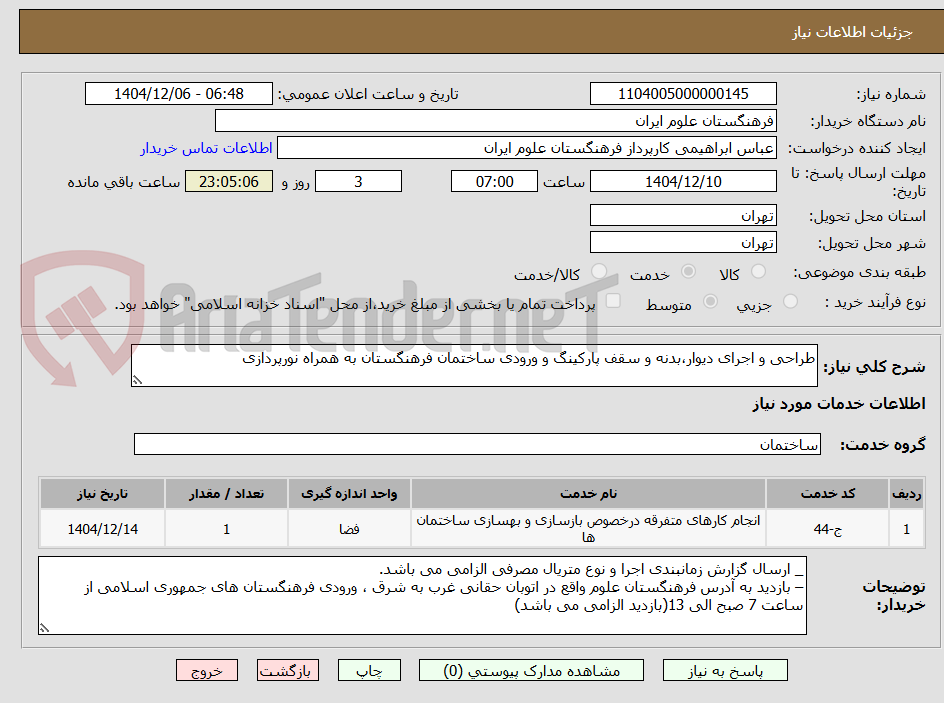Screen dimensions: 944x703
Task: Click the unit cell فضا
Action: (x=349, y=528)
